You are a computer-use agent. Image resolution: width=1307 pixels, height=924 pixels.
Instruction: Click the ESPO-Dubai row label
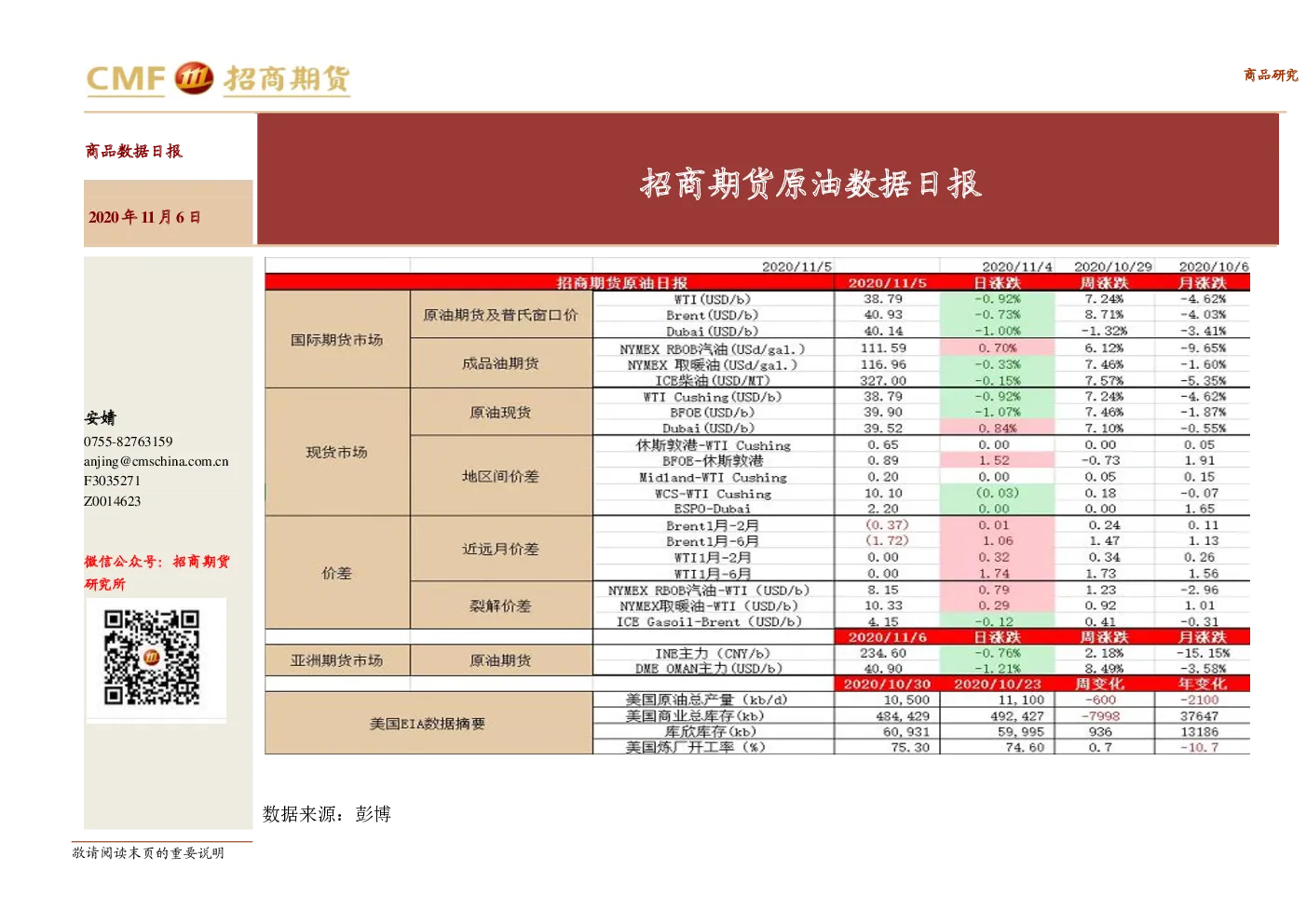pos(713,509)
